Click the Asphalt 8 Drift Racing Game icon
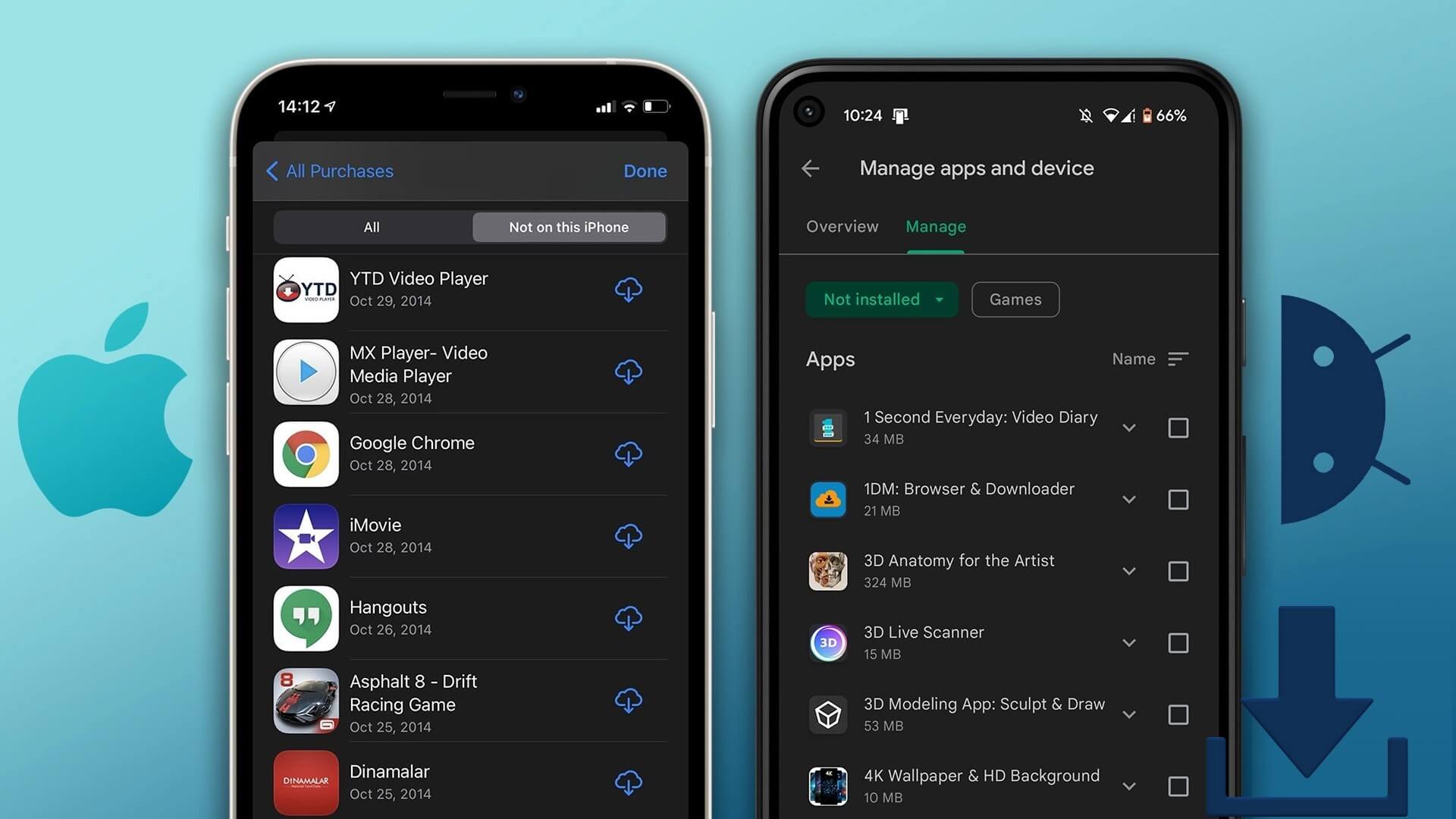1456x819 pixels. tap(306, 701)
